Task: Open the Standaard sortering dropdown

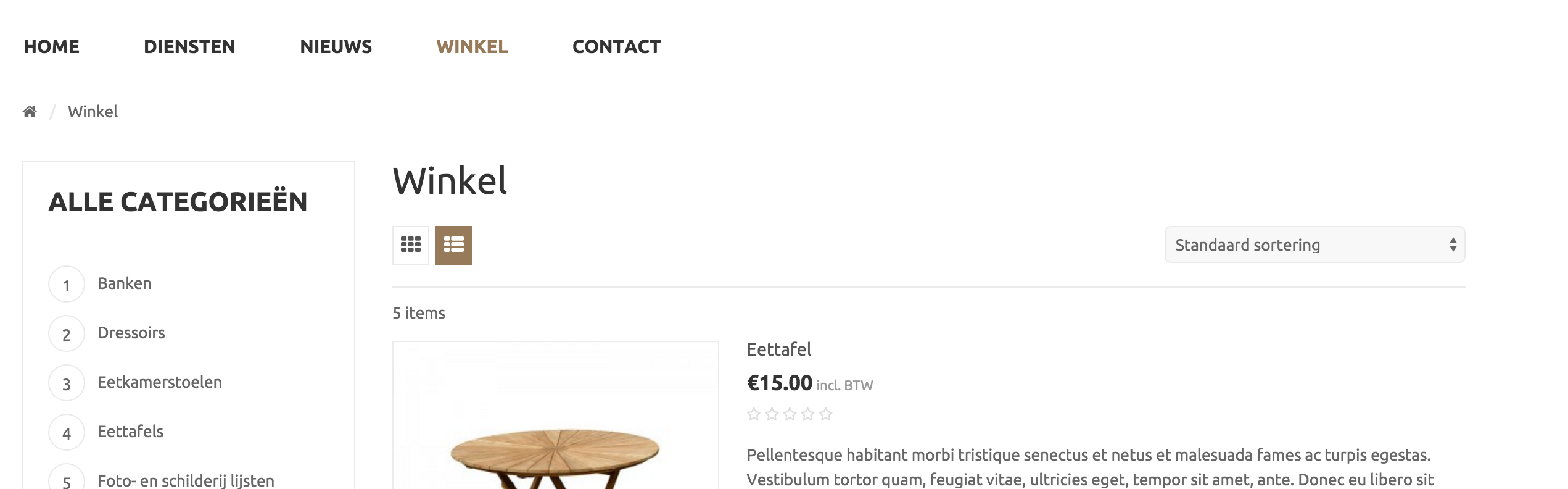Action: (x=1314, y=245)
